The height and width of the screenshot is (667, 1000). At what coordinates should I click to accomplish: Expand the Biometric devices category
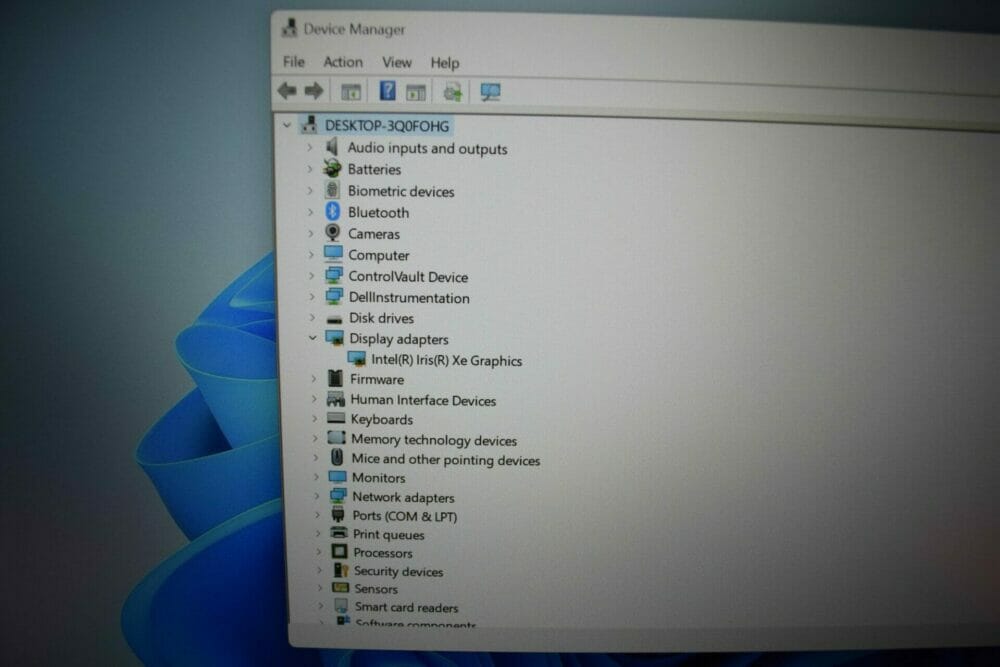[x=310, y=190]
